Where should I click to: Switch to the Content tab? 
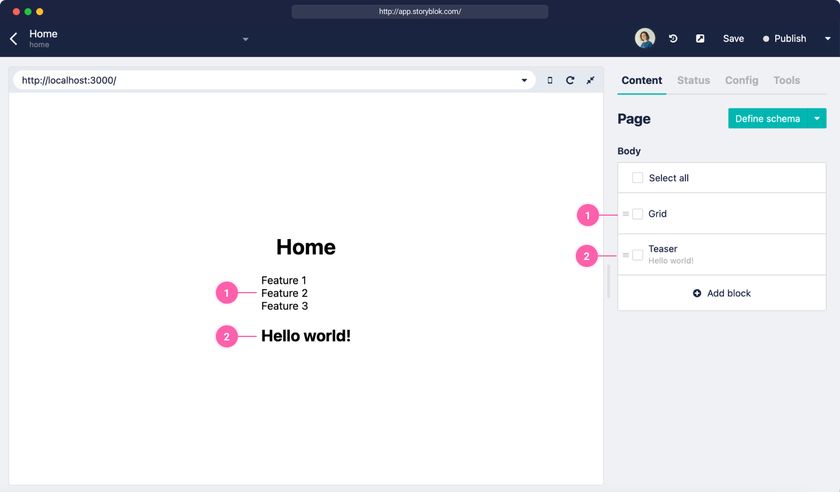pos(641,80)
